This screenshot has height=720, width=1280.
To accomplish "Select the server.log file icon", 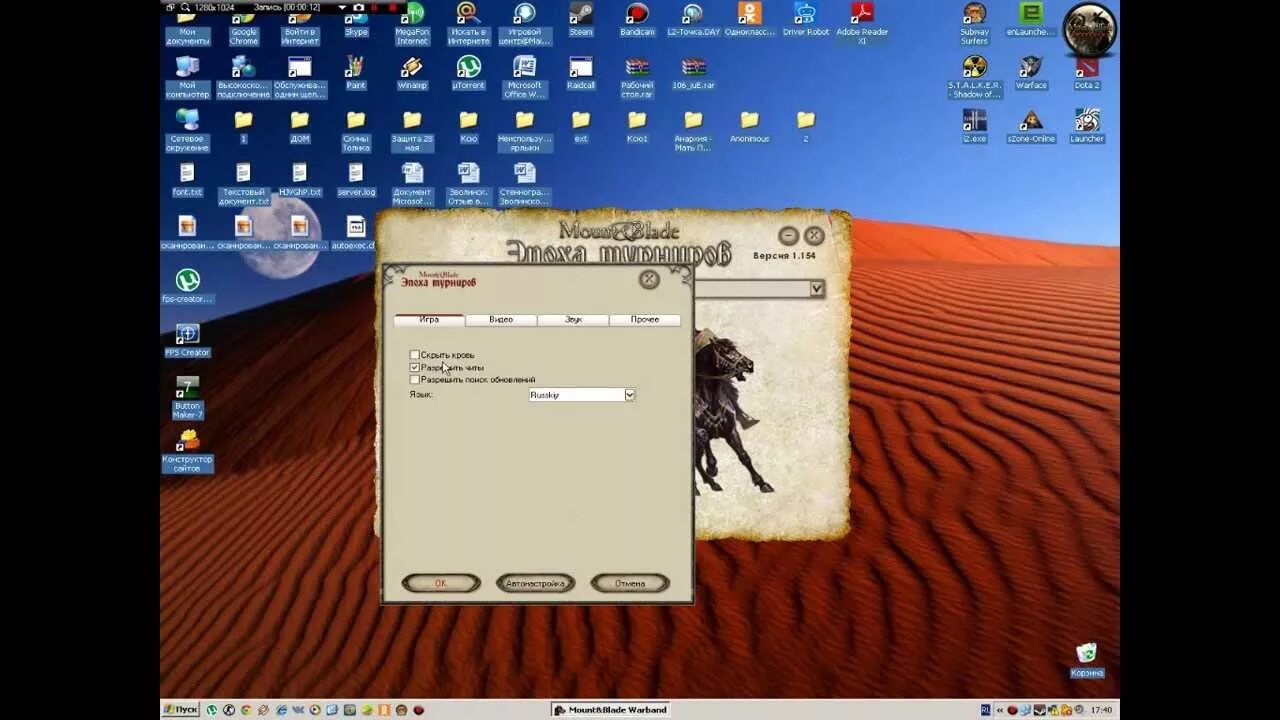I will tap(356, 180).
